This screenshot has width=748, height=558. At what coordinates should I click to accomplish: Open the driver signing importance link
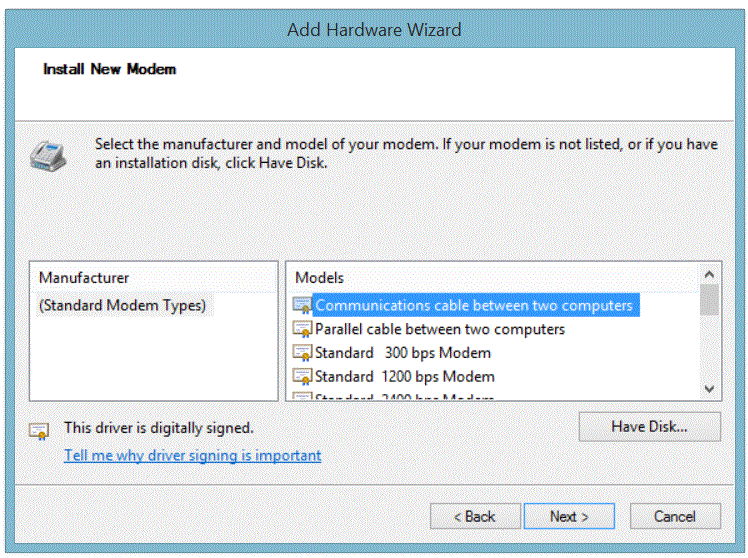coord(192,455)
